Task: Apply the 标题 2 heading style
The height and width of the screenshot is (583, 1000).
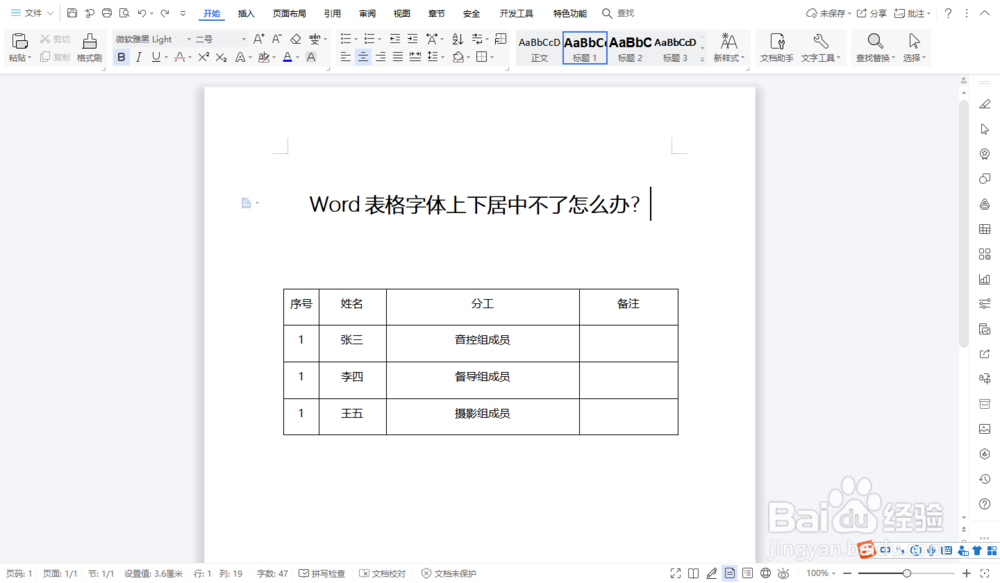Action: (x=629, y=47)
